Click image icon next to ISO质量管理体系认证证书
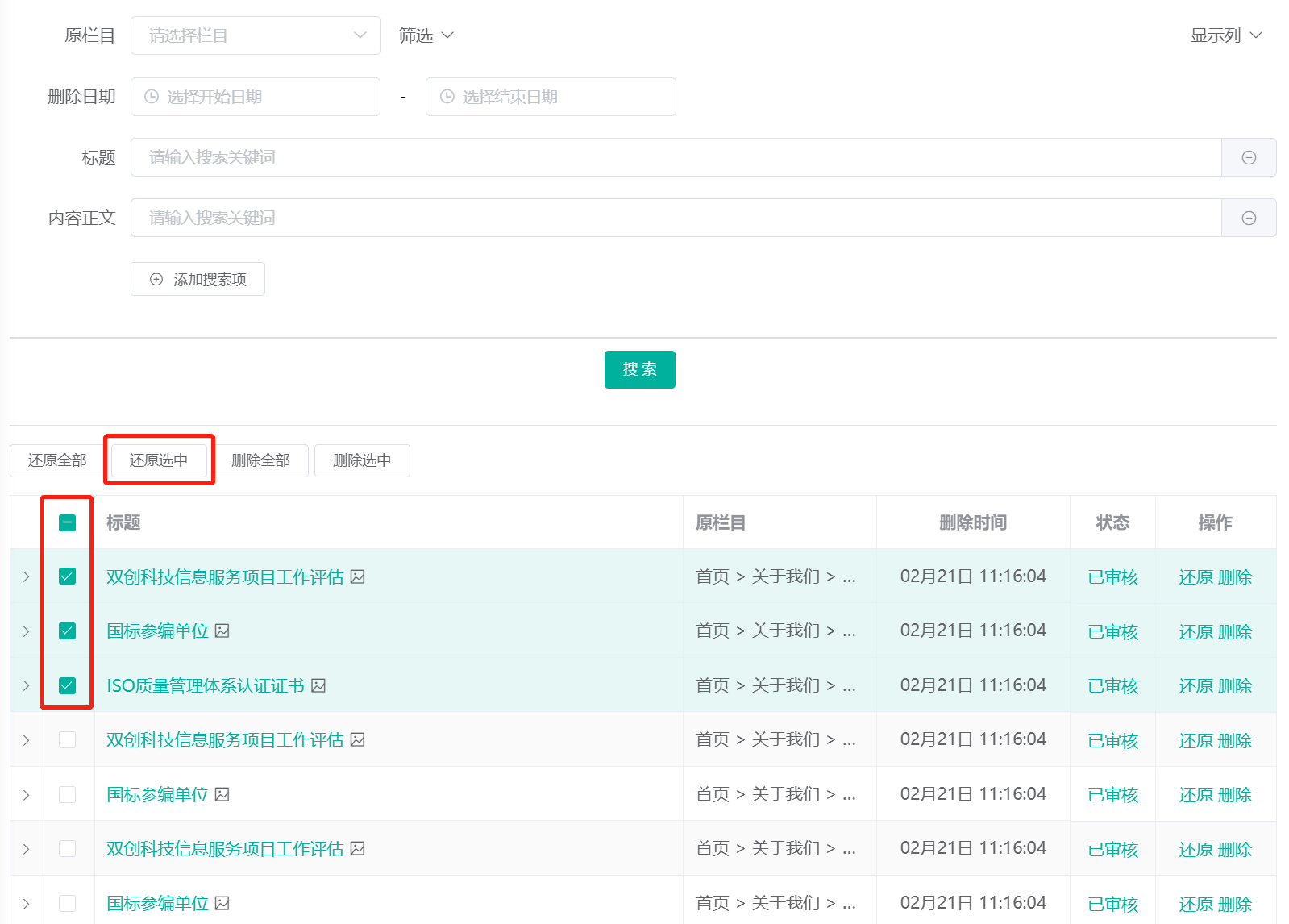 pyautogui.click(x=318, y=685)
